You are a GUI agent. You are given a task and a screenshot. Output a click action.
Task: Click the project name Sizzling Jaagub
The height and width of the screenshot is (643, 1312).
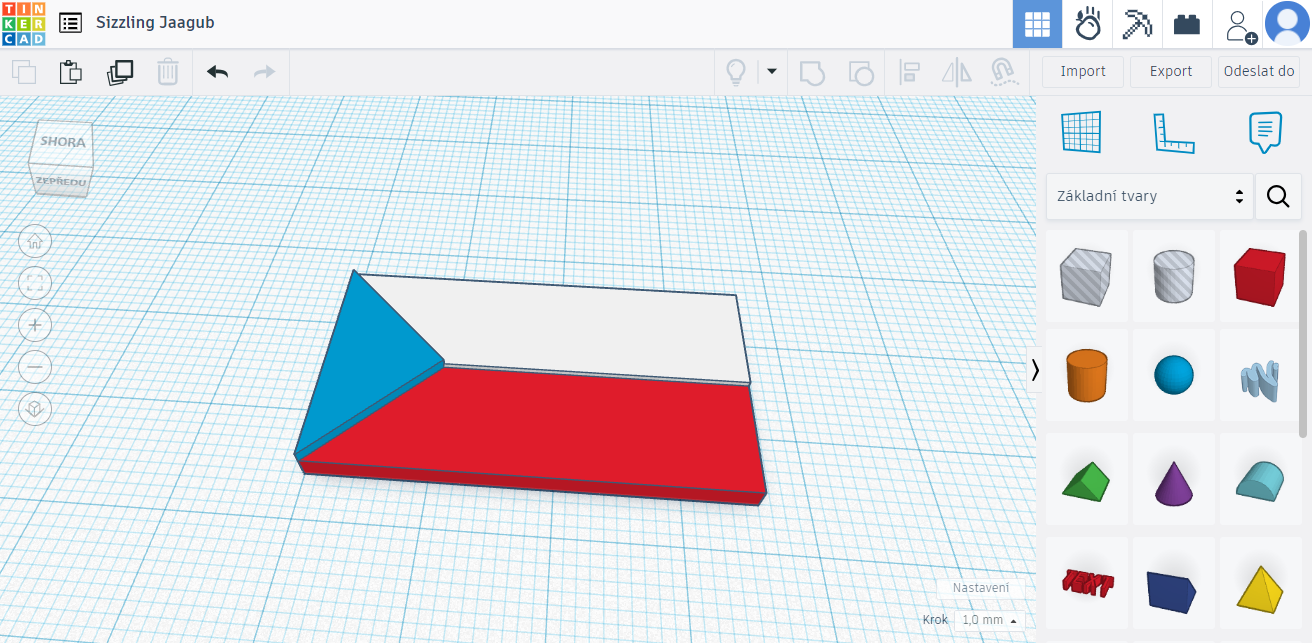pyautogui.click(x=155, y=23)
